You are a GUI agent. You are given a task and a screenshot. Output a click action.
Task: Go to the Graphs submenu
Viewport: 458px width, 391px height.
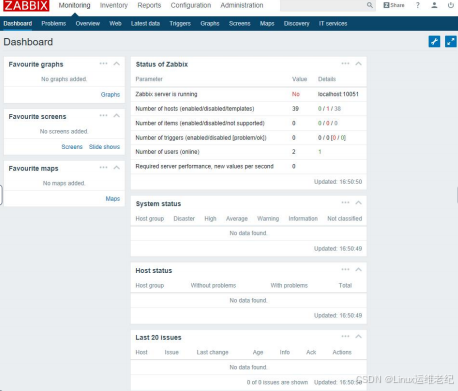coord(210,24)
